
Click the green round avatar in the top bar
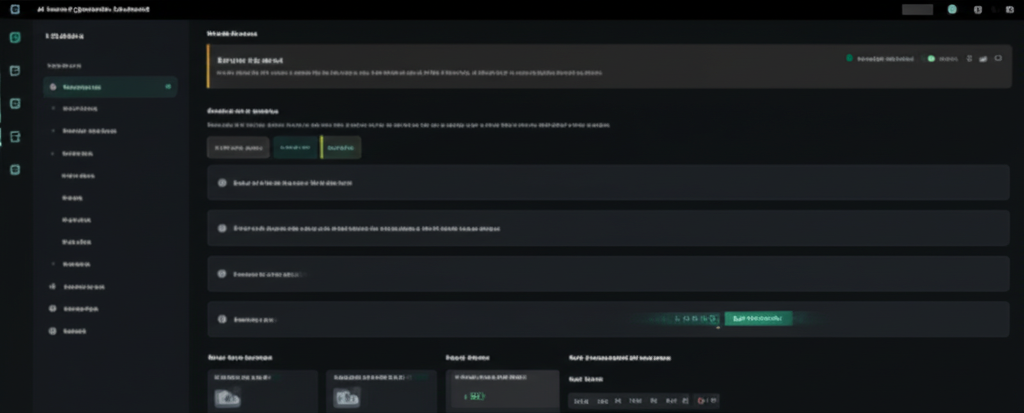click(952, 9)
